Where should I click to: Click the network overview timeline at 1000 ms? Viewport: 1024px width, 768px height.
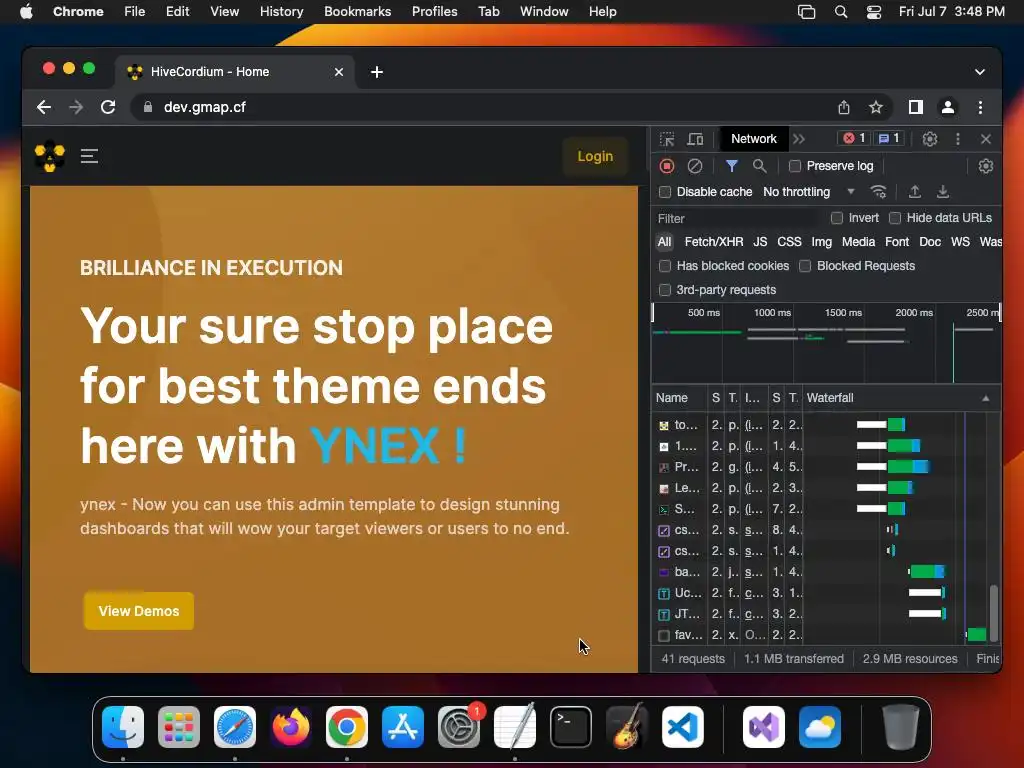(773, 313)
